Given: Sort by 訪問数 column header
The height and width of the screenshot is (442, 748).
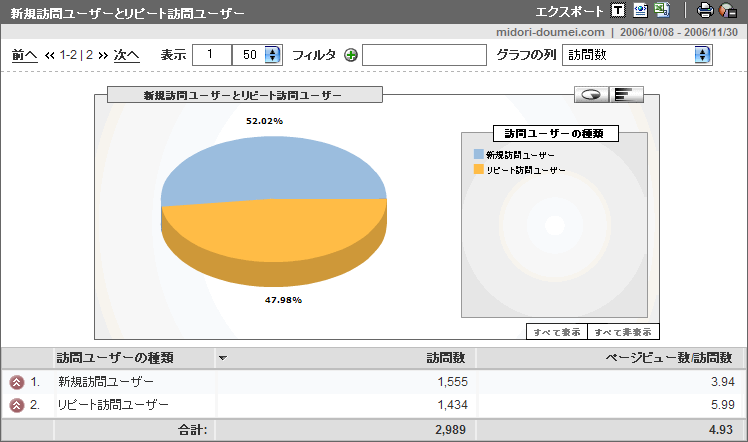Looking at the screenshot, I should [x=446, y=357].
